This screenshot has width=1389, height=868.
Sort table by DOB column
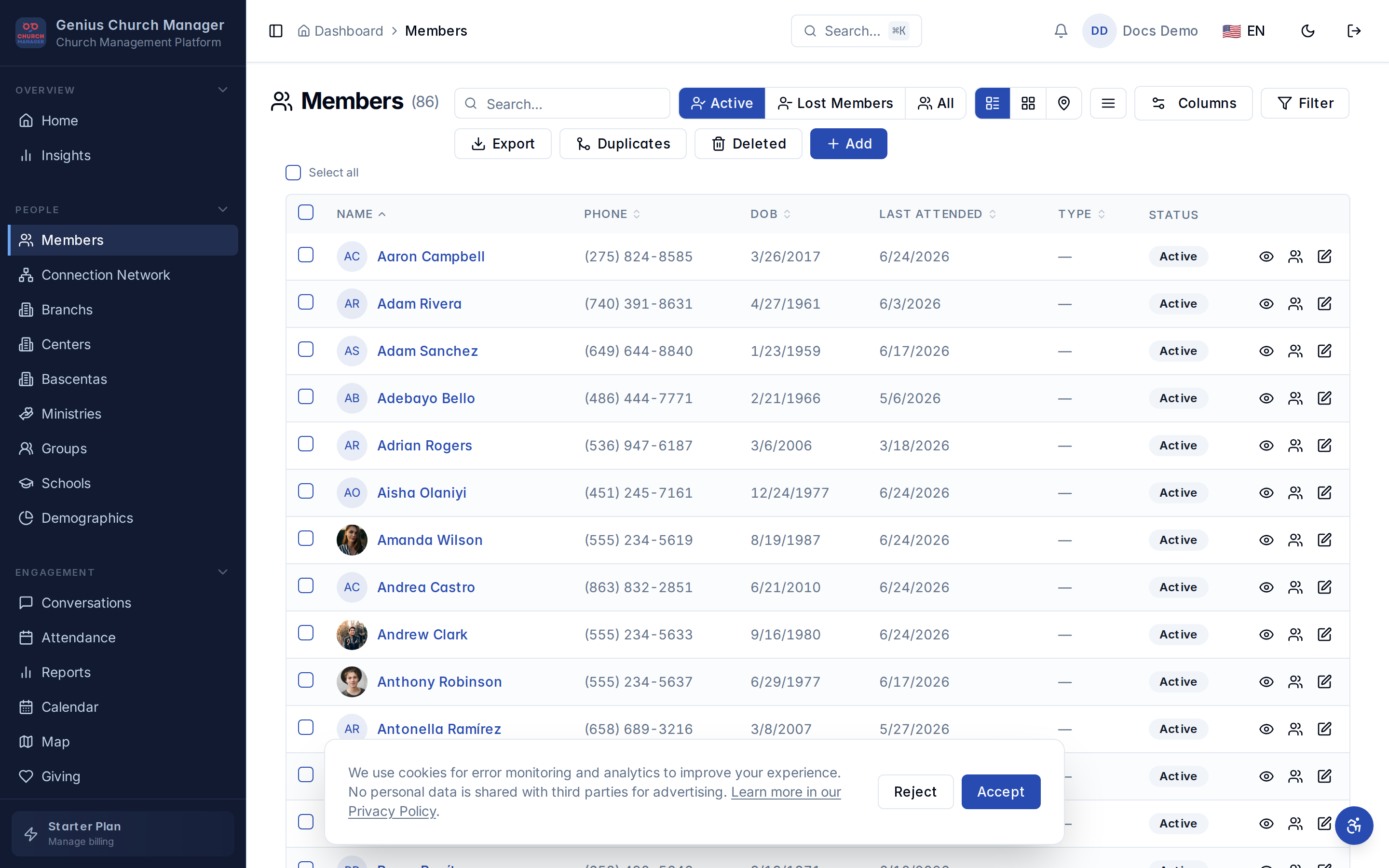(770, 214)
